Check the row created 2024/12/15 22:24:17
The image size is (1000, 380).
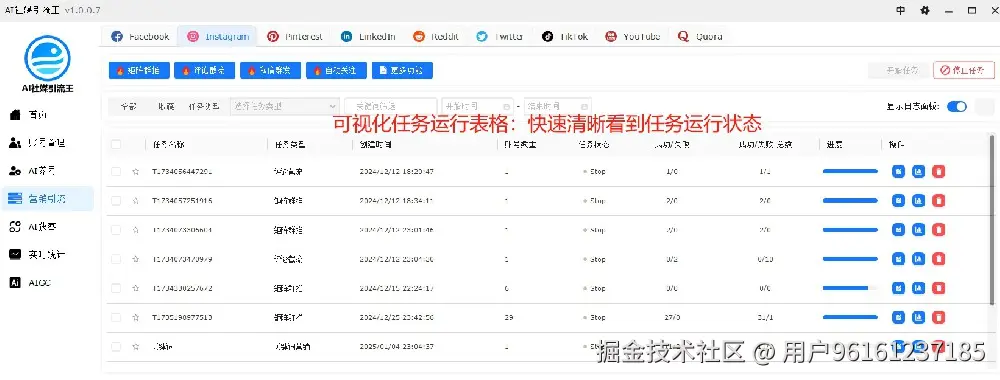pos(115,288)
